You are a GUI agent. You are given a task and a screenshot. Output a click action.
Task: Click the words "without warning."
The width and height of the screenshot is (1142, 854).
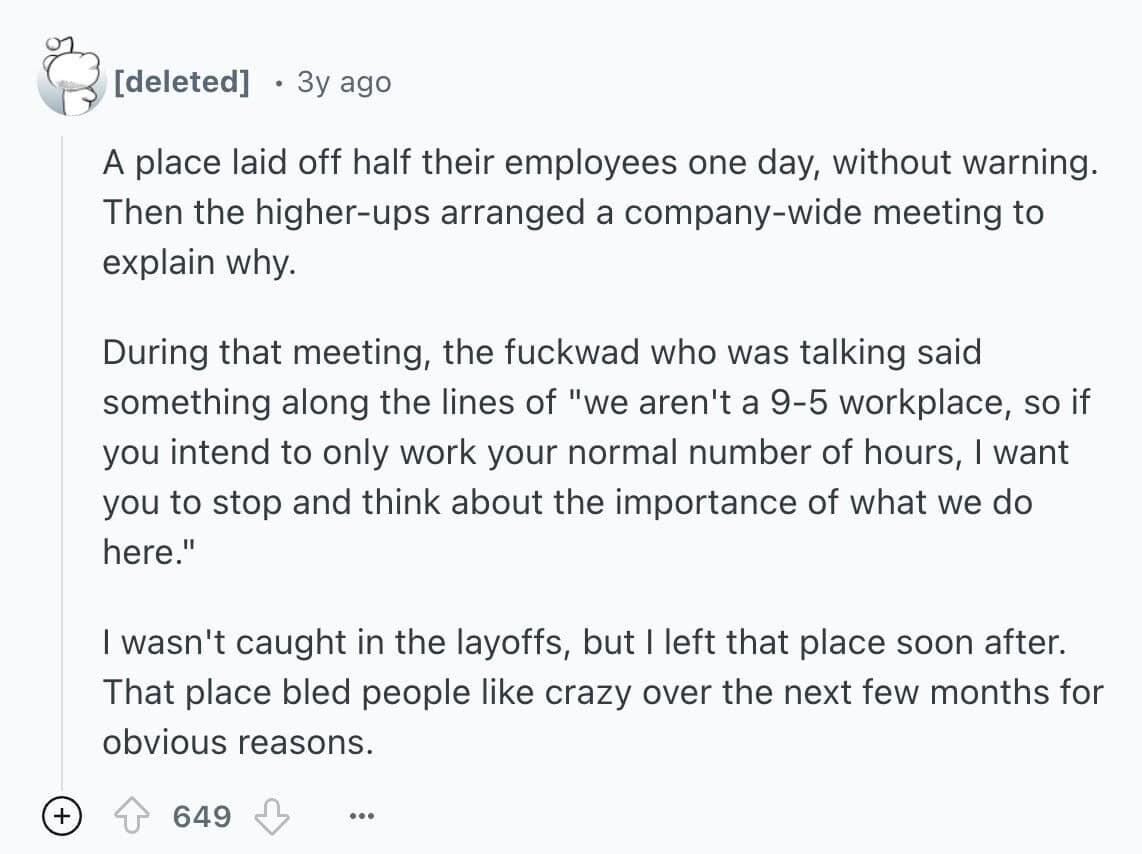pyautogui.click(x=964, y=163)
